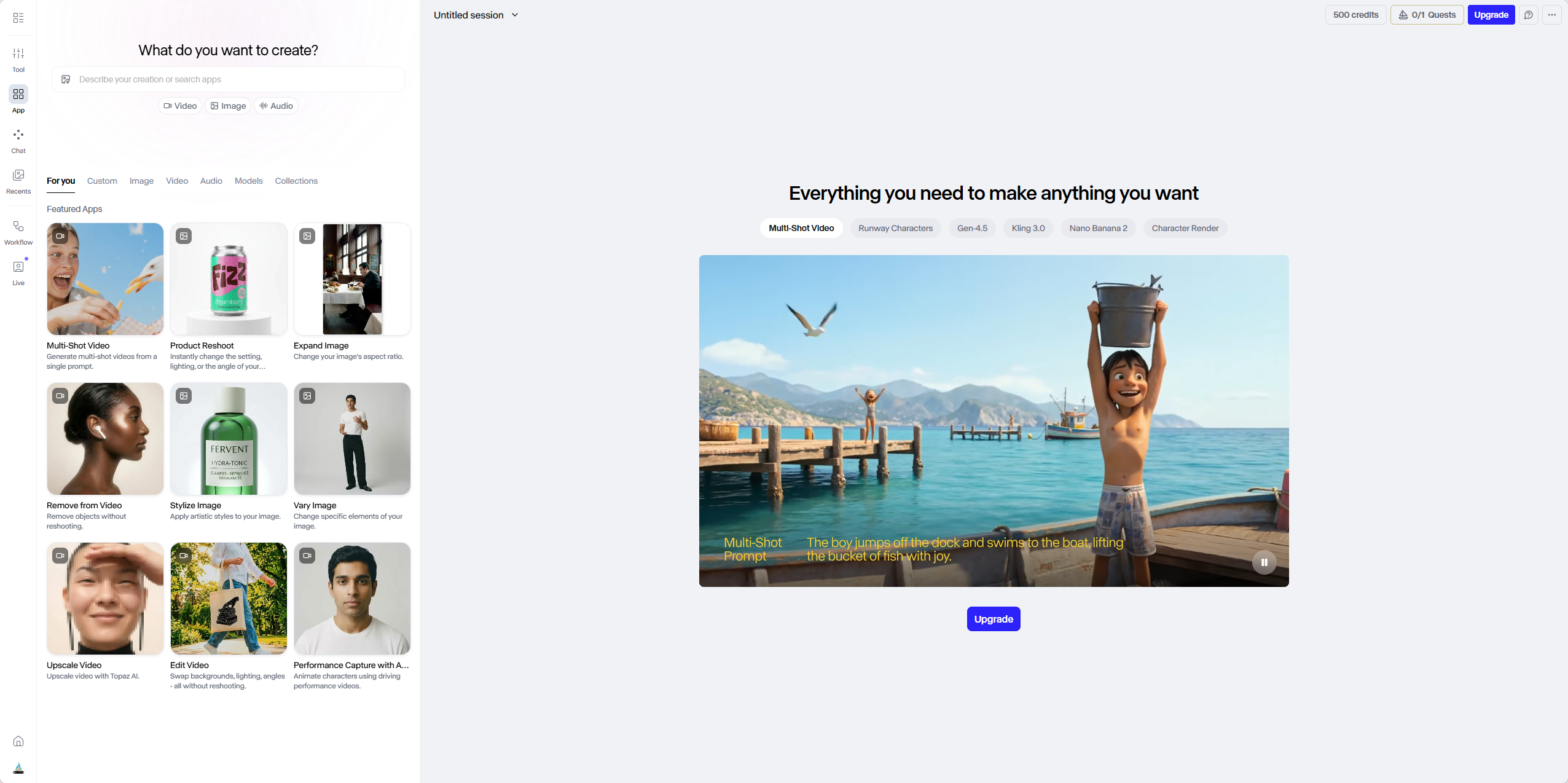Image resolution: width=1568 pixels, height=783 pixels.
Task: Toggle the Audio filter chip
Action: [276, 106]
